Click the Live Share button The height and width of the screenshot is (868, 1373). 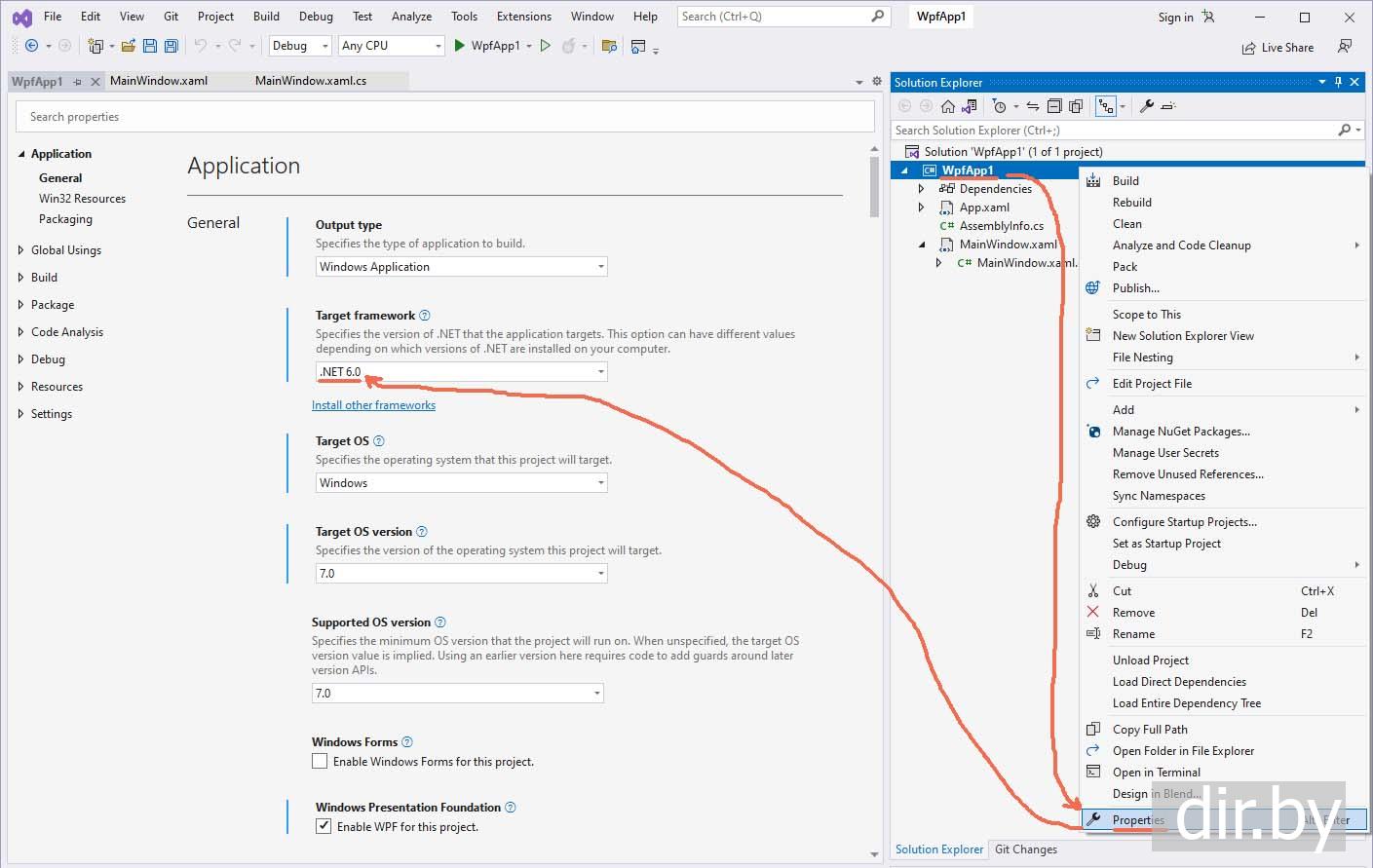click(1278, 48)
